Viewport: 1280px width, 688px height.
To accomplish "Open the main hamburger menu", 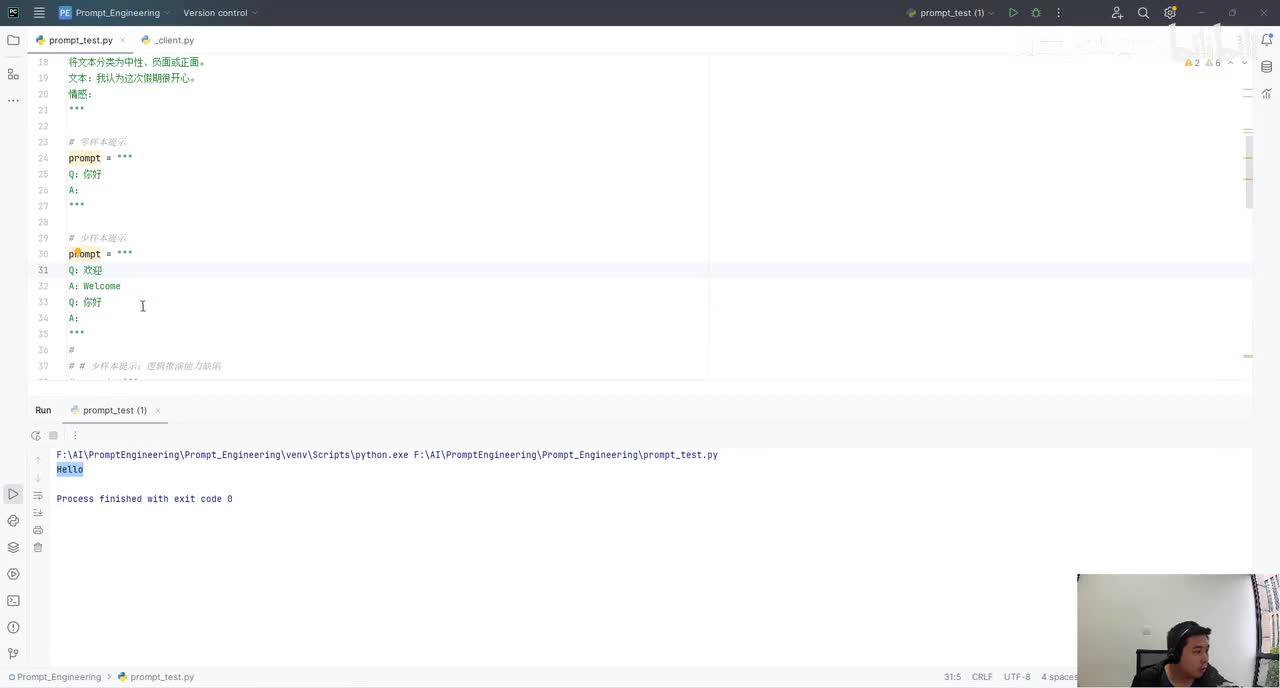I will click(39, 13).
